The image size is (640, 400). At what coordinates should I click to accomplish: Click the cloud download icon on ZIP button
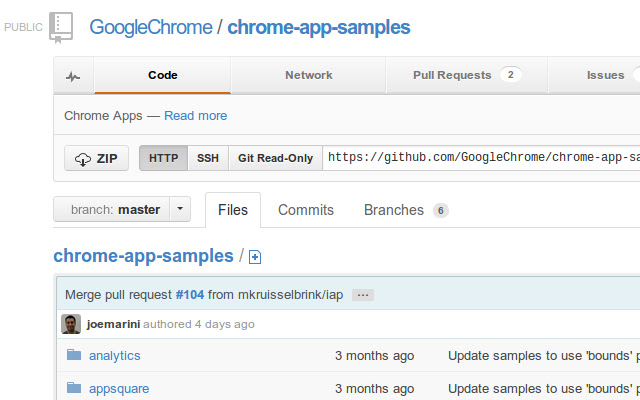pos(83,159)
